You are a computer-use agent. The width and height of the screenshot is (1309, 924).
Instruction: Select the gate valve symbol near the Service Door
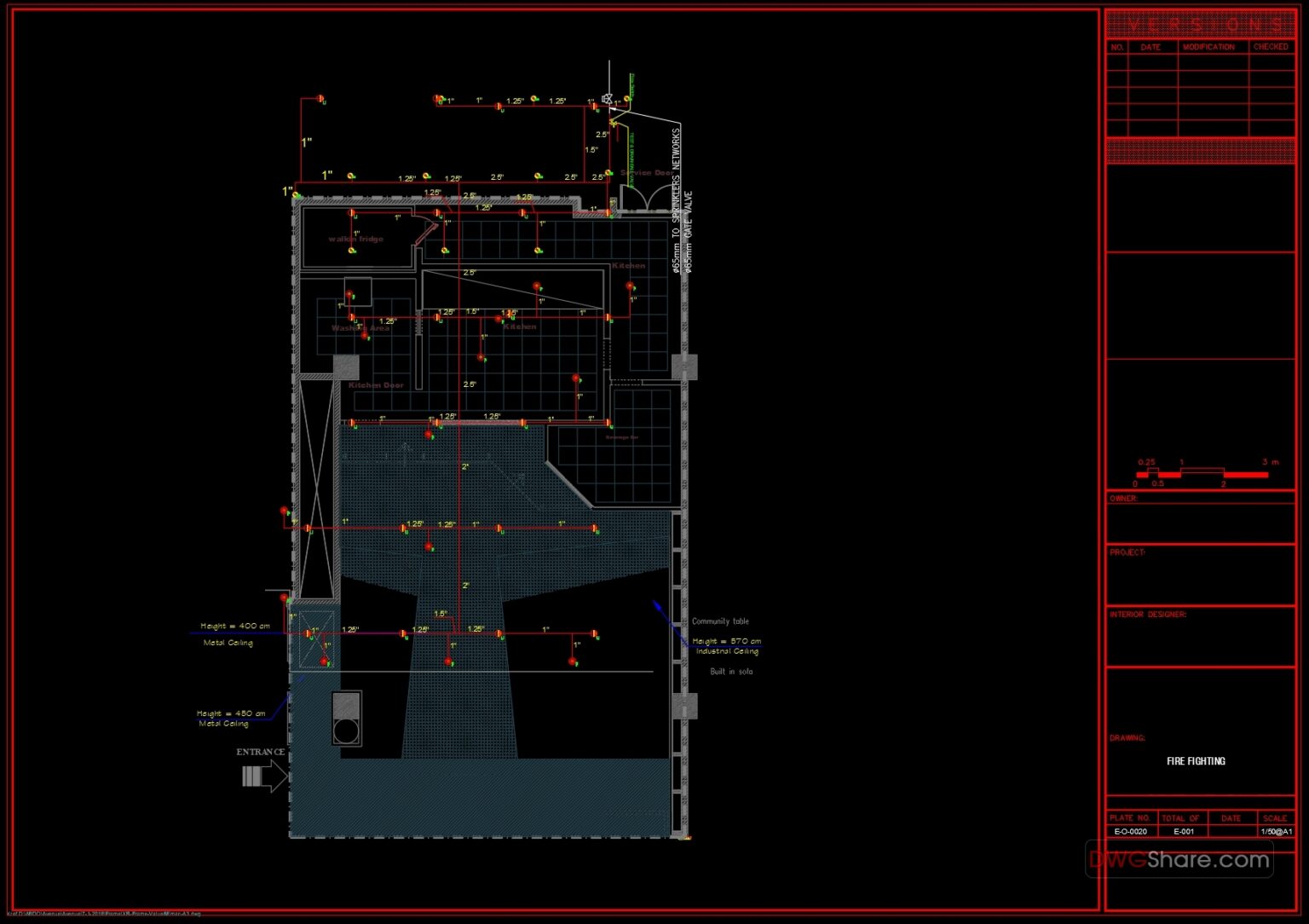tap(608, 100)
